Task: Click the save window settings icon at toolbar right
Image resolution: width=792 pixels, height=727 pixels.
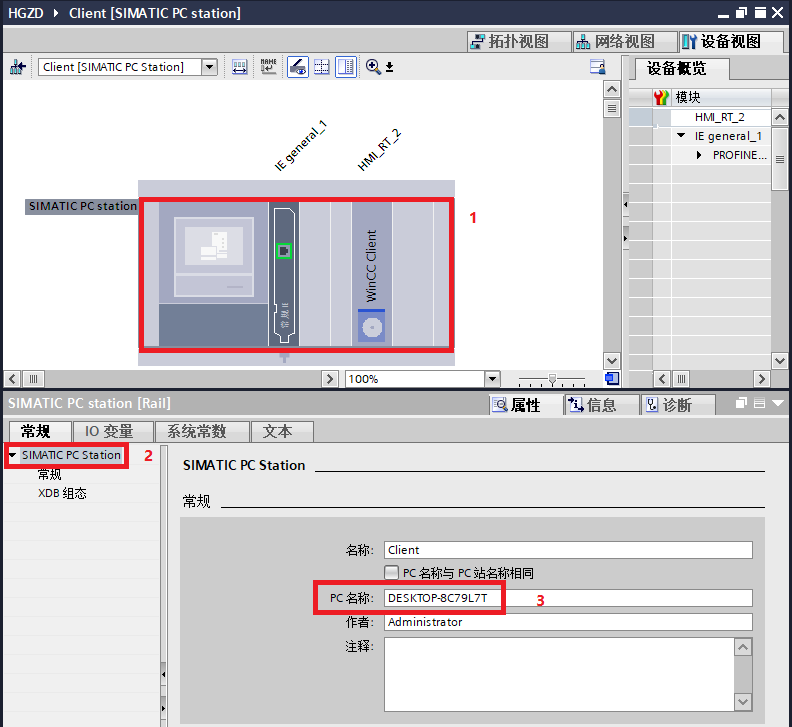Action: point(598,67)
